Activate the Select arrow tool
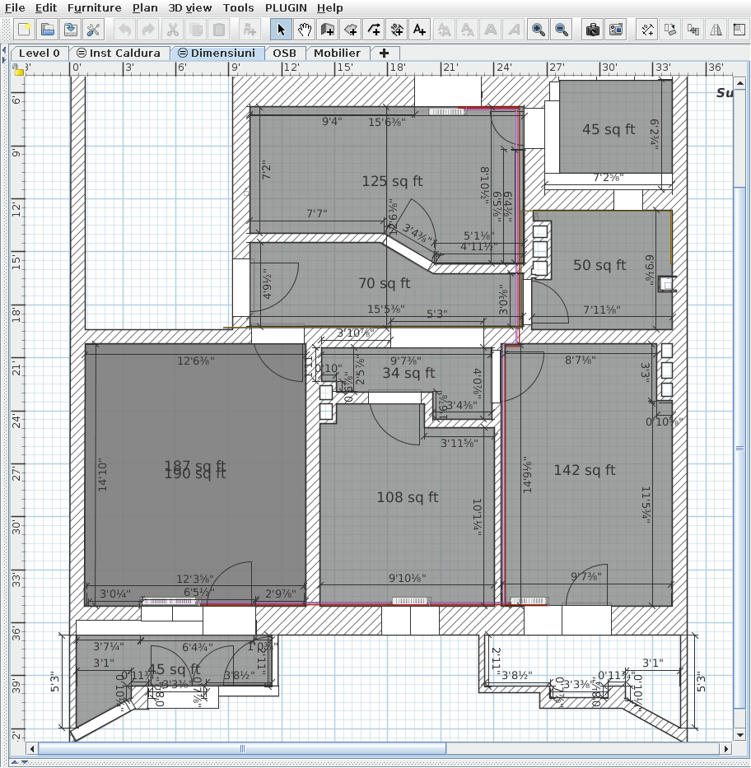 click(281, 30)
